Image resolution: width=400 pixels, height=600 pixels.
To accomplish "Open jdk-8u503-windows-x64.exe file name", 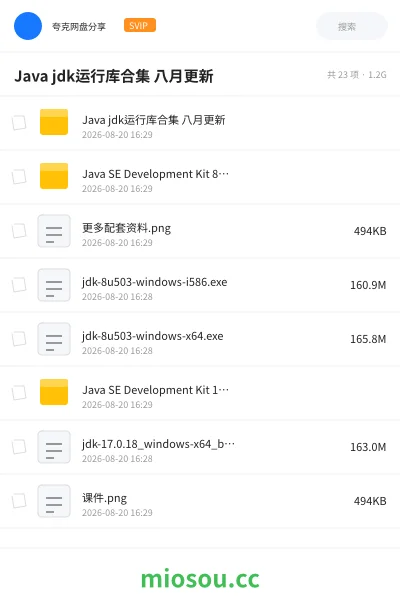I will tap(153, 336).
